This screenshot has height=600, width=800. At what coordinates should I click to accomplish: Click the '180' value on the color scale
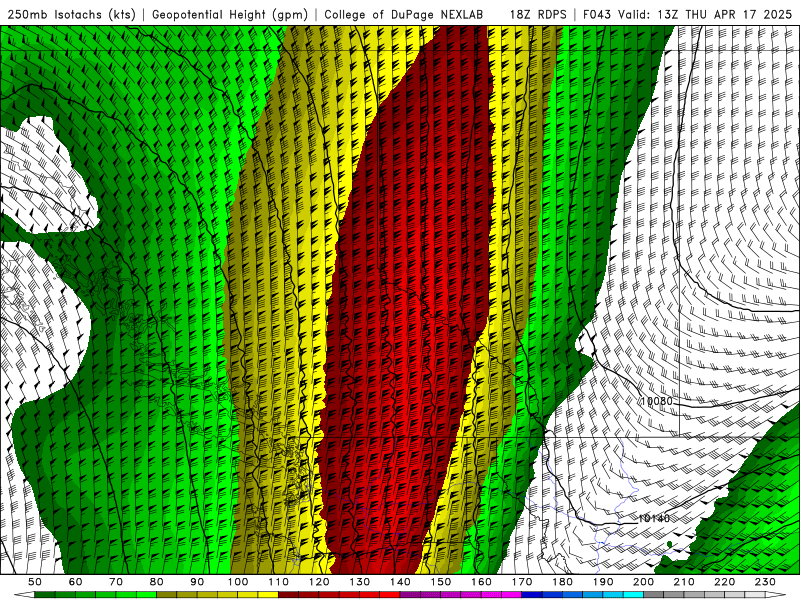coord(562,582)
